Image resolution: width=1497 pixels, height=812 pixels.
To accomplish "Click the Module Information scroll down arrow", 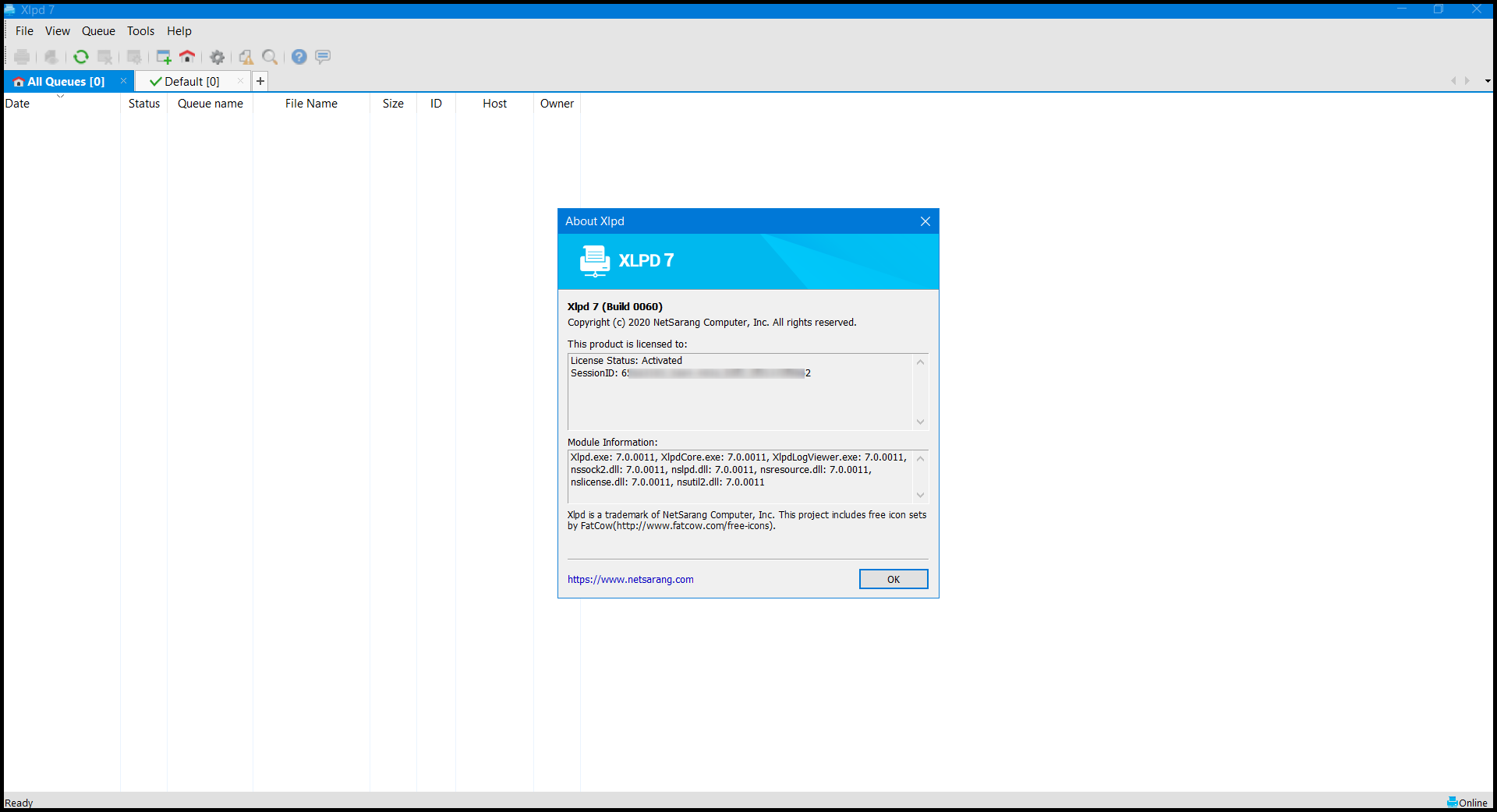I will (921, 495).
